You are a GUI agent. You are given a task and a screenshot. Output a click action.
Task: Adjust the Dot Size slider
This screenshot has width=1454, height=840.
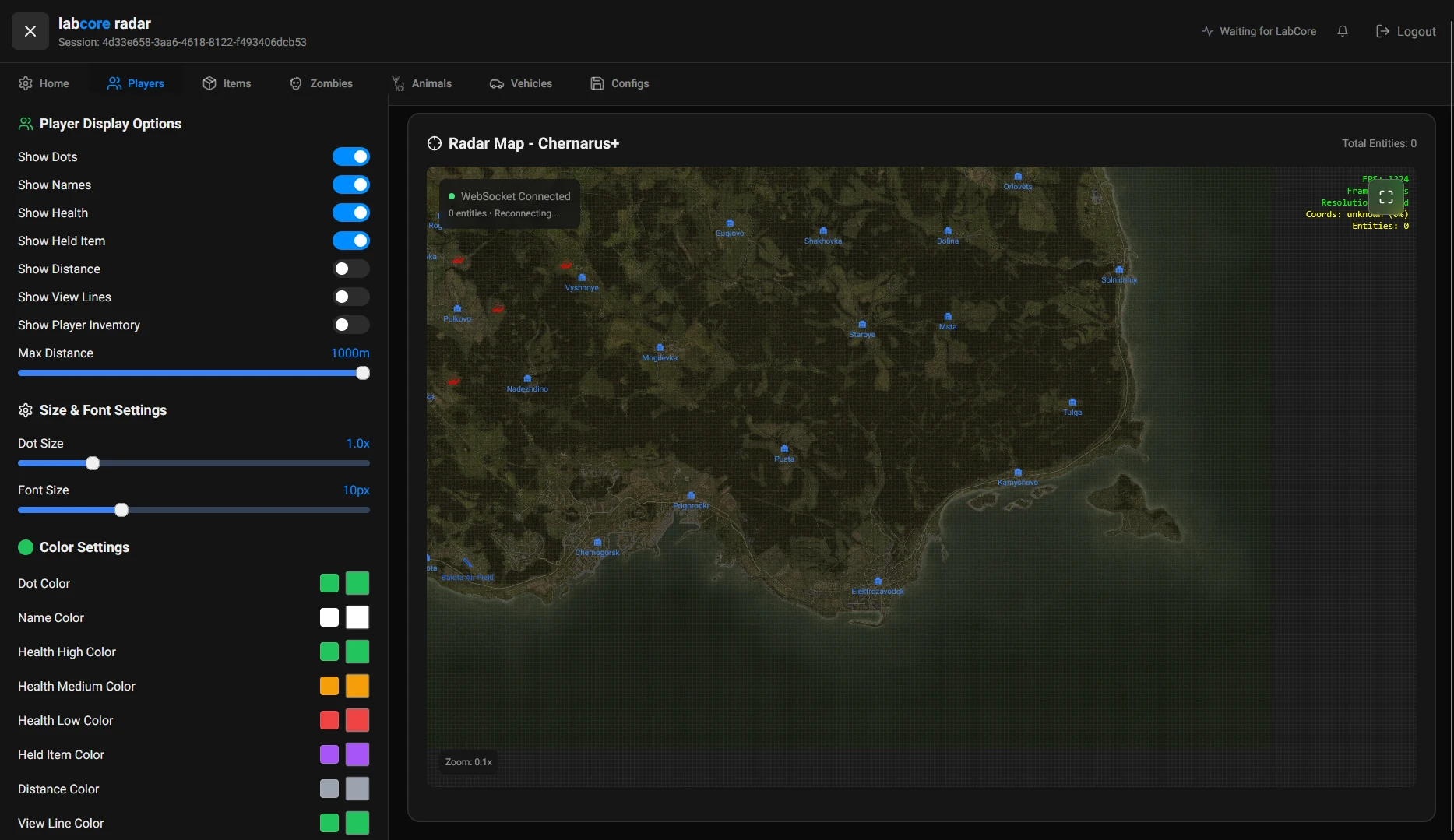click(x=194, y=463)
